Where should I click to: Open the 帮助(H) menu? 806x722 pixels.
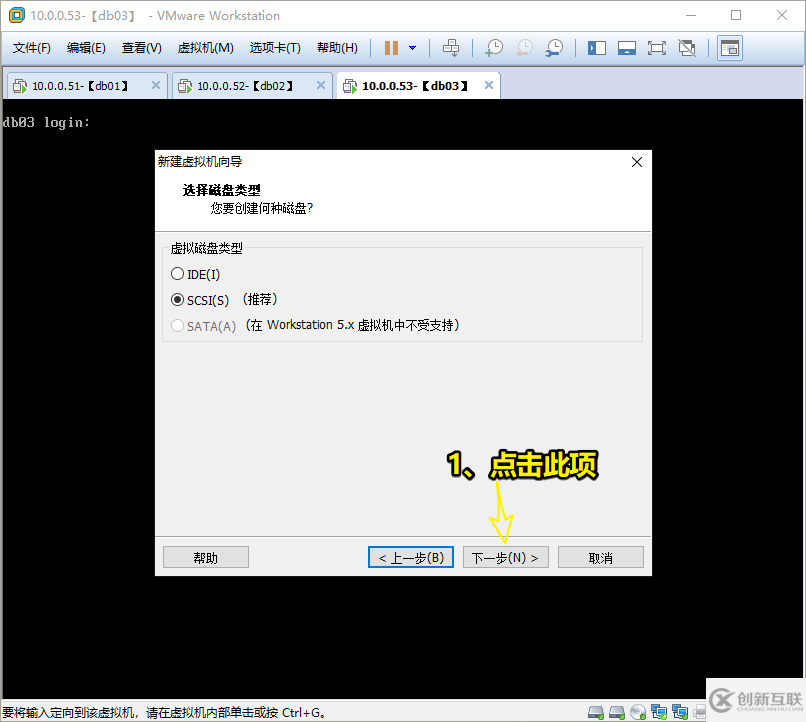coord(337,48)
